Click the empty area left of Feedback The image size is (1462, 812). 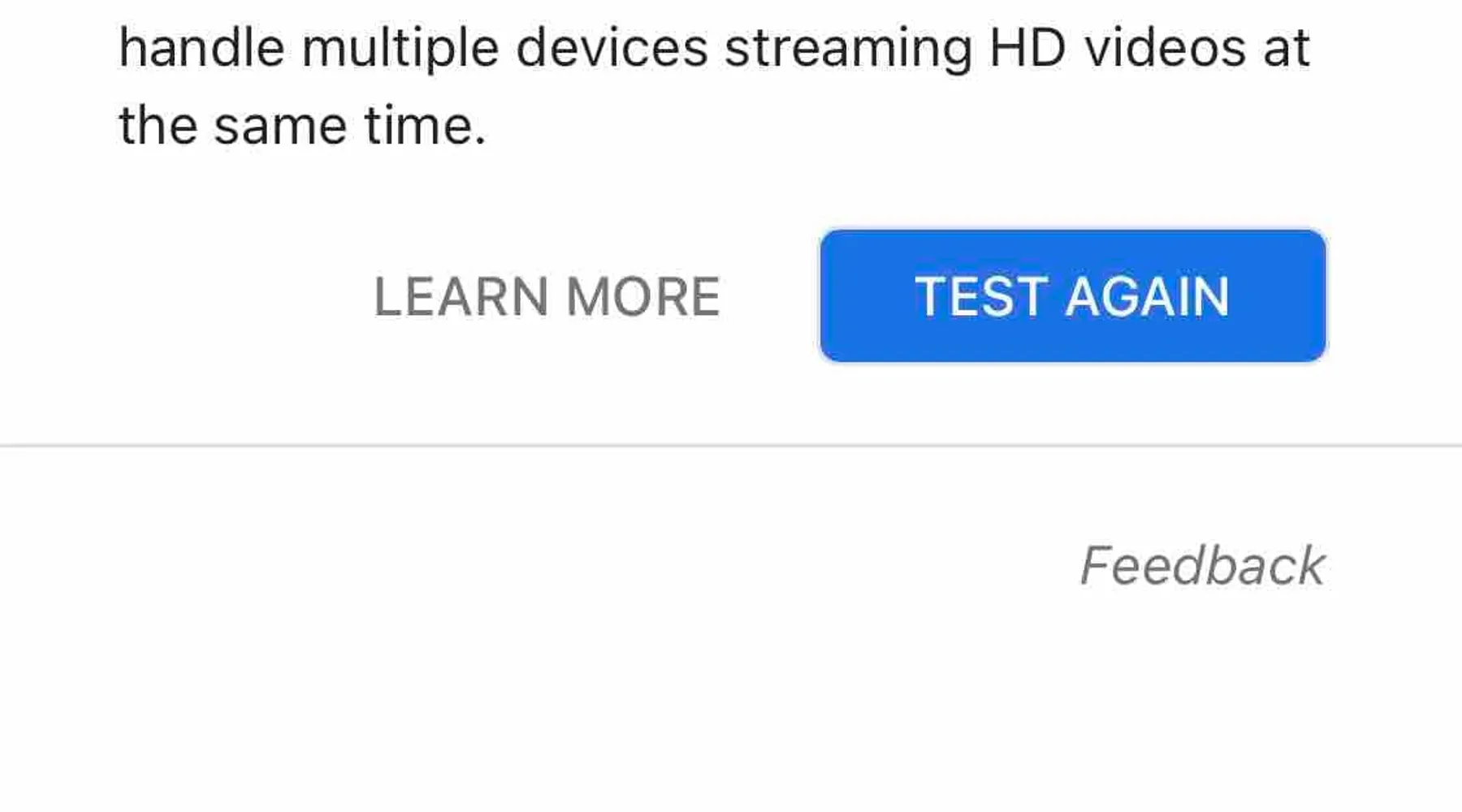(x=569, y=566)
